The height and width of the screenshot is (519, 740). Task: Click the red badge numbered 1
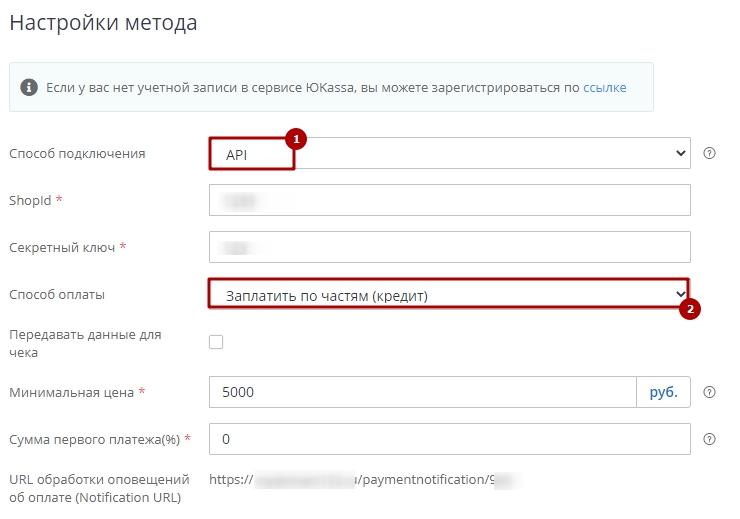(x=295, y=139)
